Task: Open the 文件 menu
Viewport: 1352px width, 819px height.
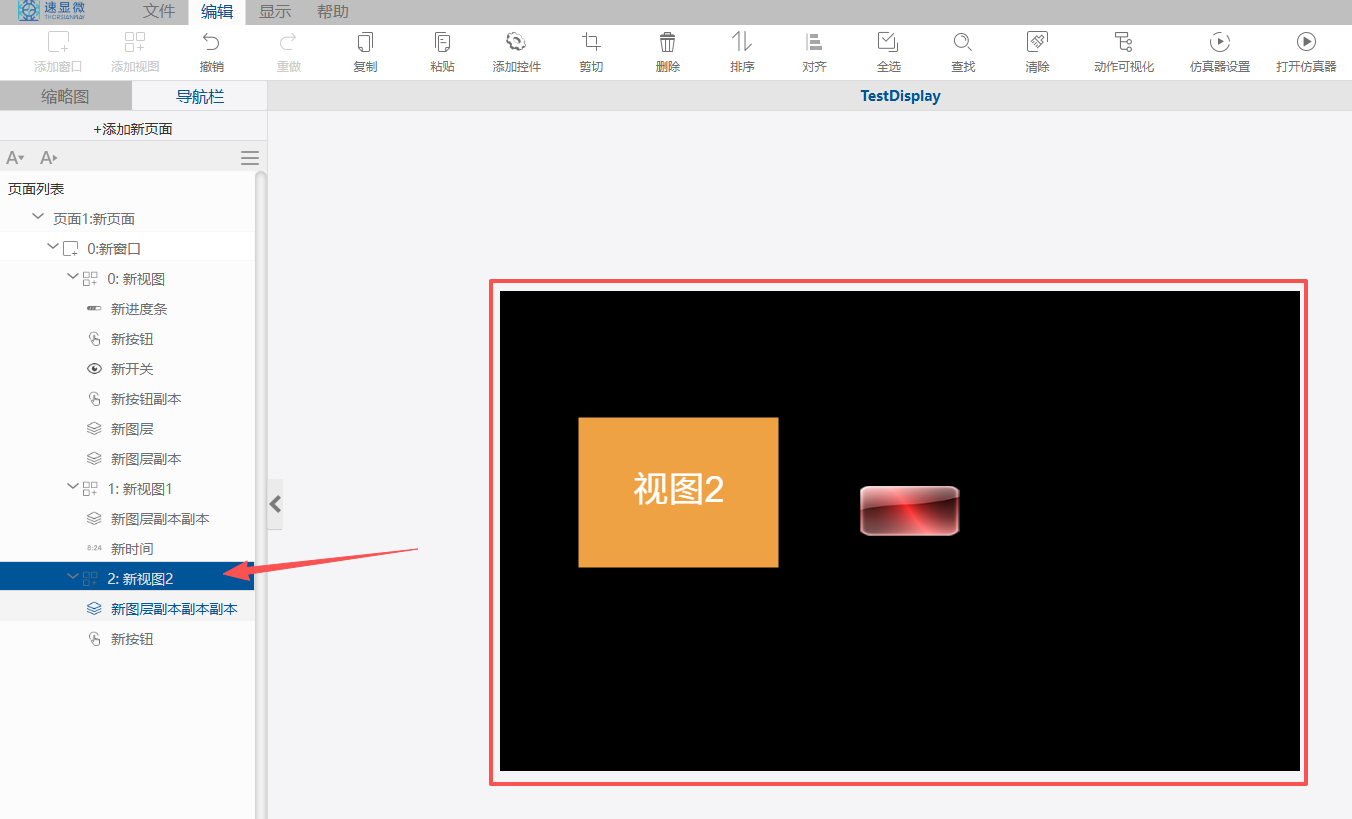Action: coord(158,12)
